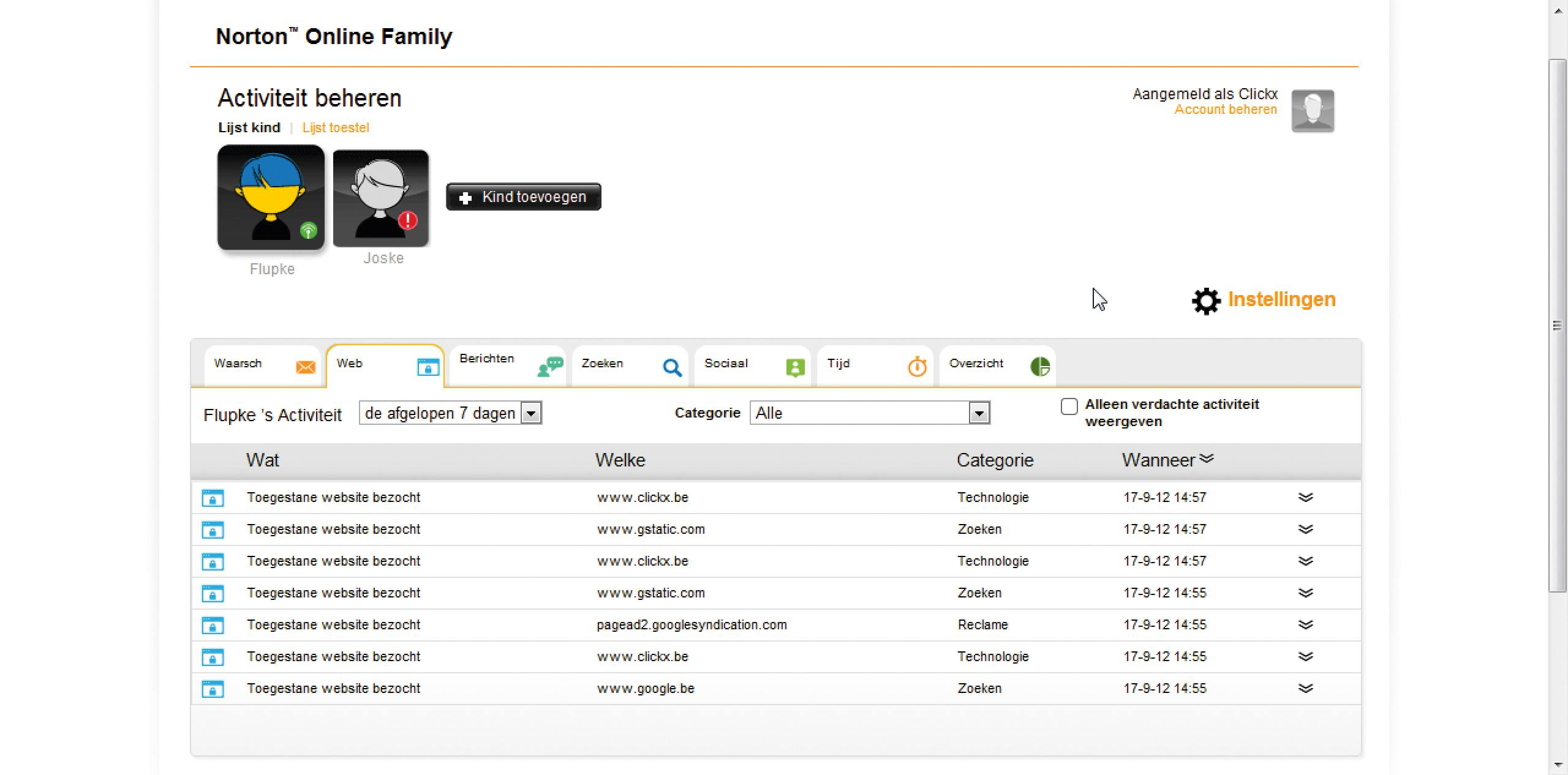The width and height of the screenshot is (1568, 775).
Task: Click the Tijd stopwatch icon
Action: click(x=917, y=367)
